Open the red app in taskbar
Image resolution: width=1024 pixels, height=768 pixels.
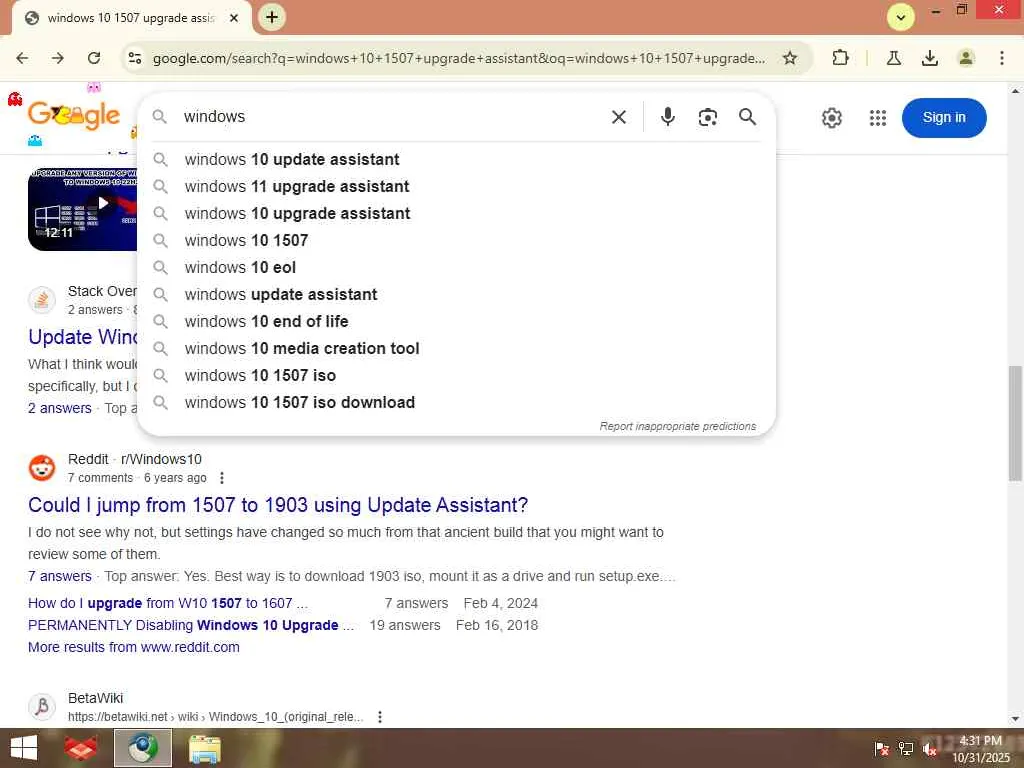pos(81,748)
